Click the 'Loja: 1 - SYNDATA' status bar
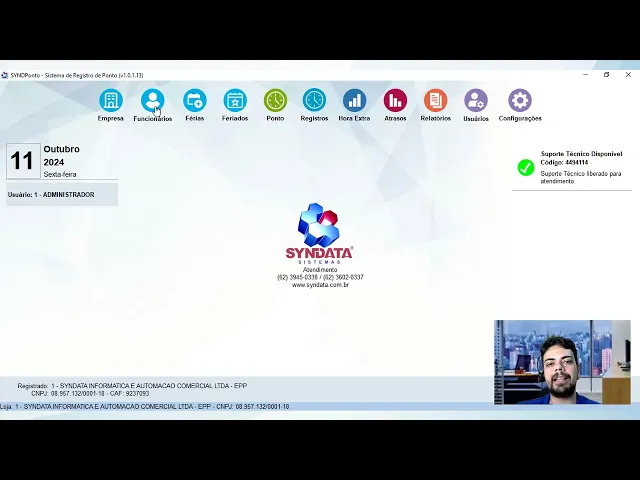 144,407
